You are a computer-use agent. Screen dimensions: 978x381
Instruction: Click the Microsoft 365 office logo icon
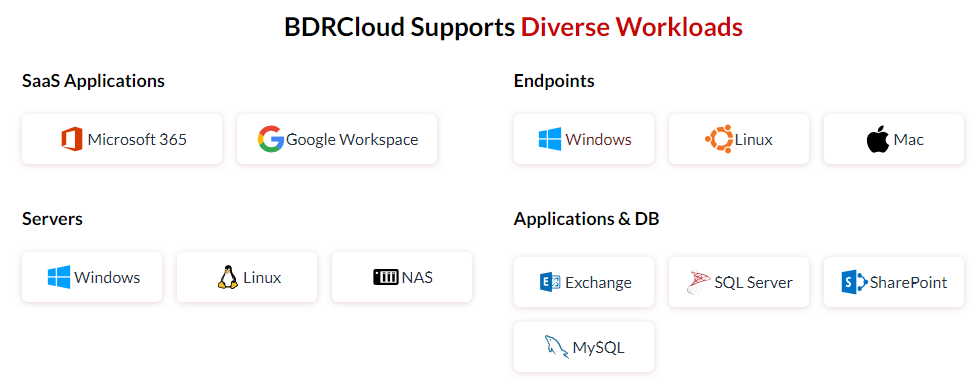[x=72, y=139]
